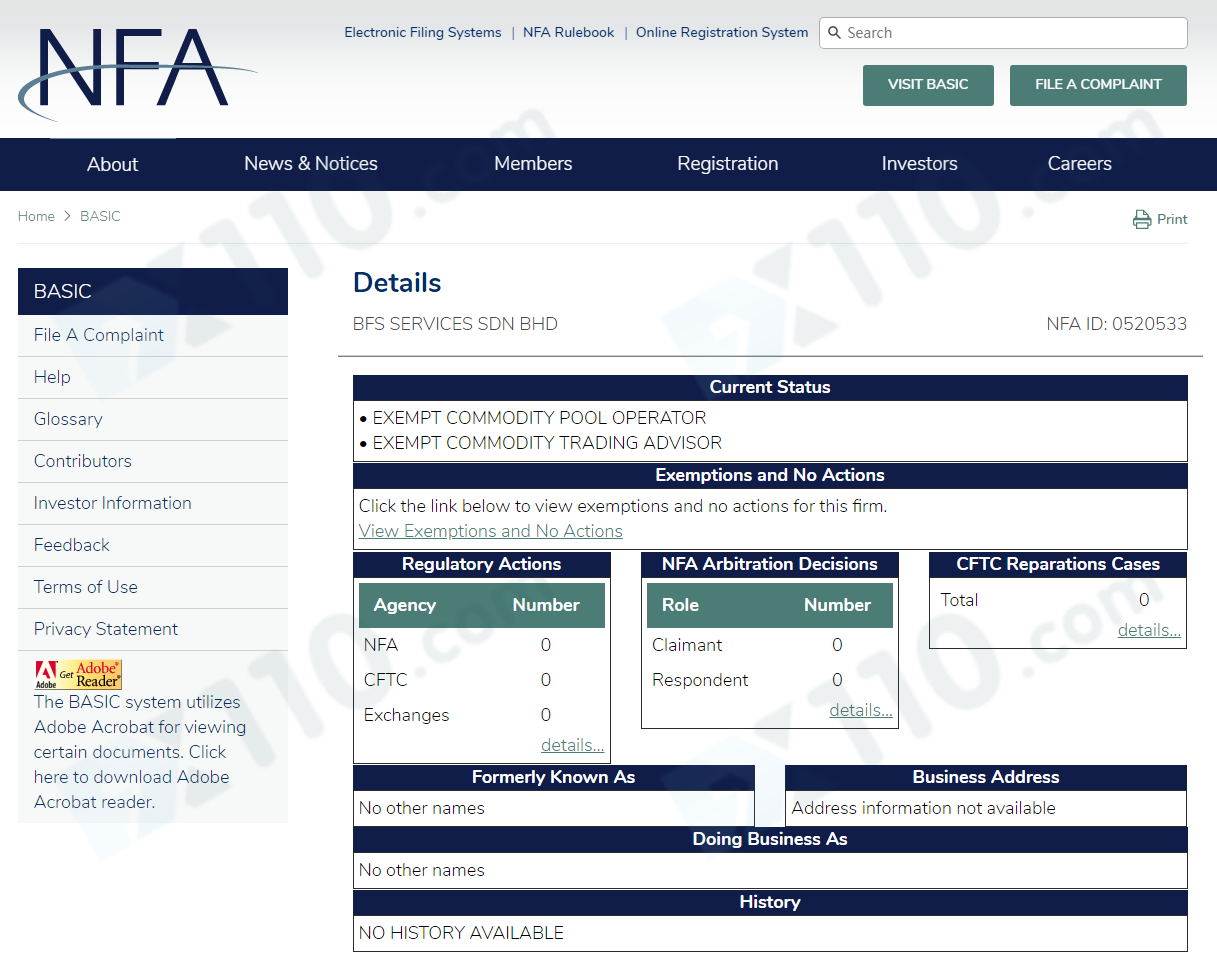Open the Members menu
This screenshot has width=1217, height=962.
533,164
